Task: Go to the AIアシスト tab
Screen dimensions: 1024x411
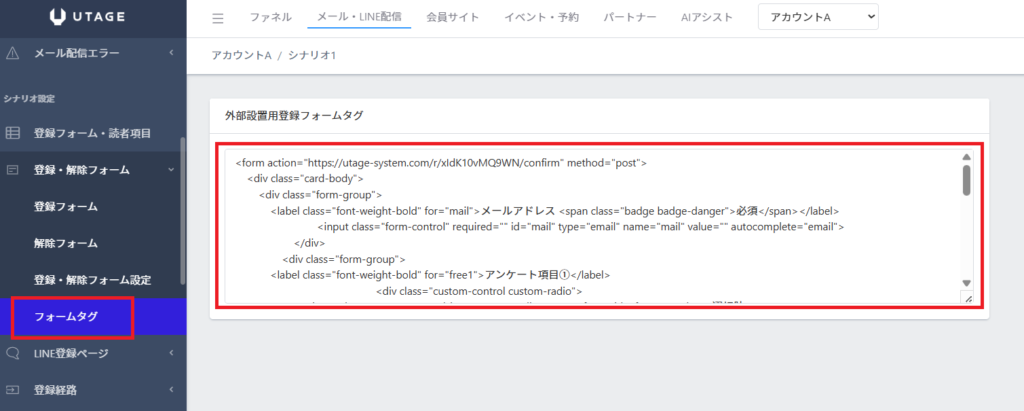Action: 706,17
